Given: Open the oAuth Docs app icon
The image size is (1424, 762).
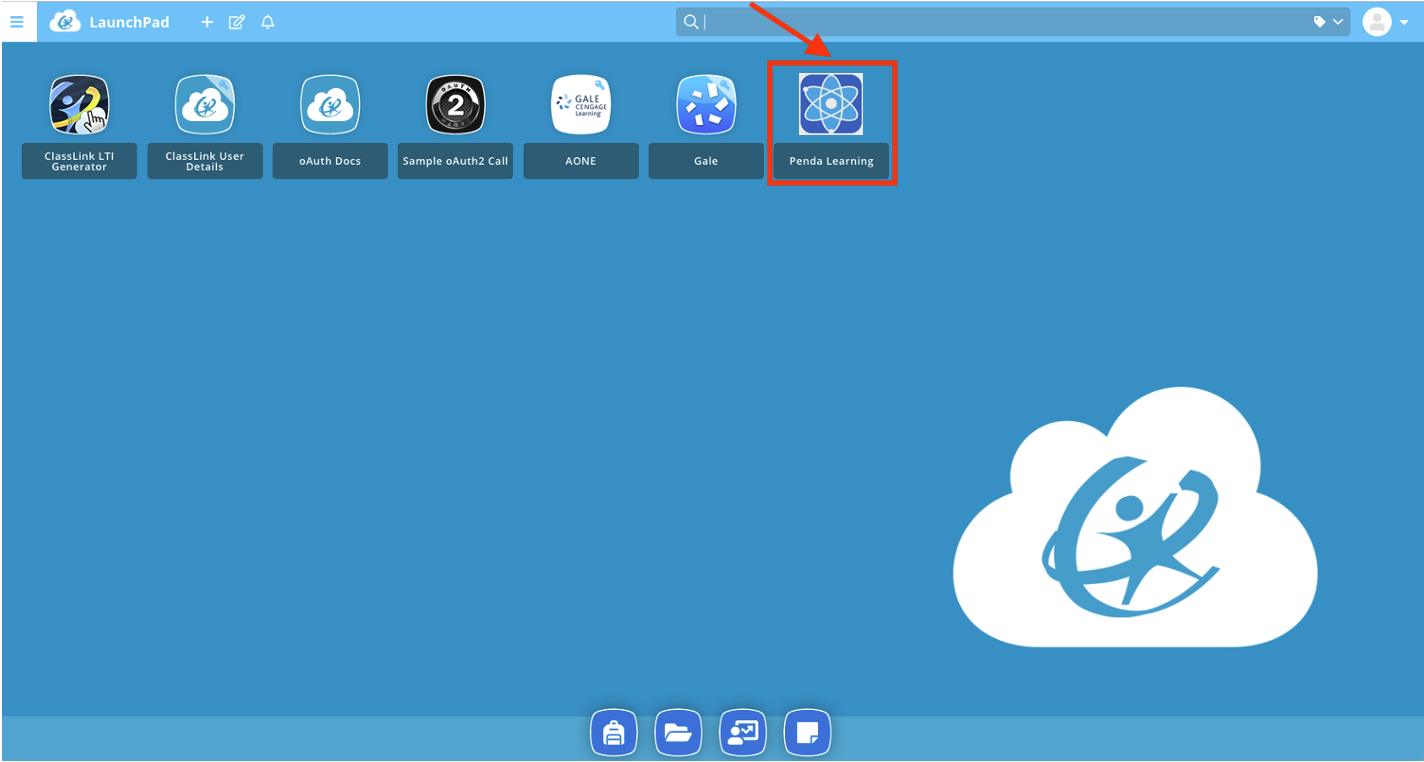Looking at the screenshot, I should pyautogui.click(x=330, y=105).
